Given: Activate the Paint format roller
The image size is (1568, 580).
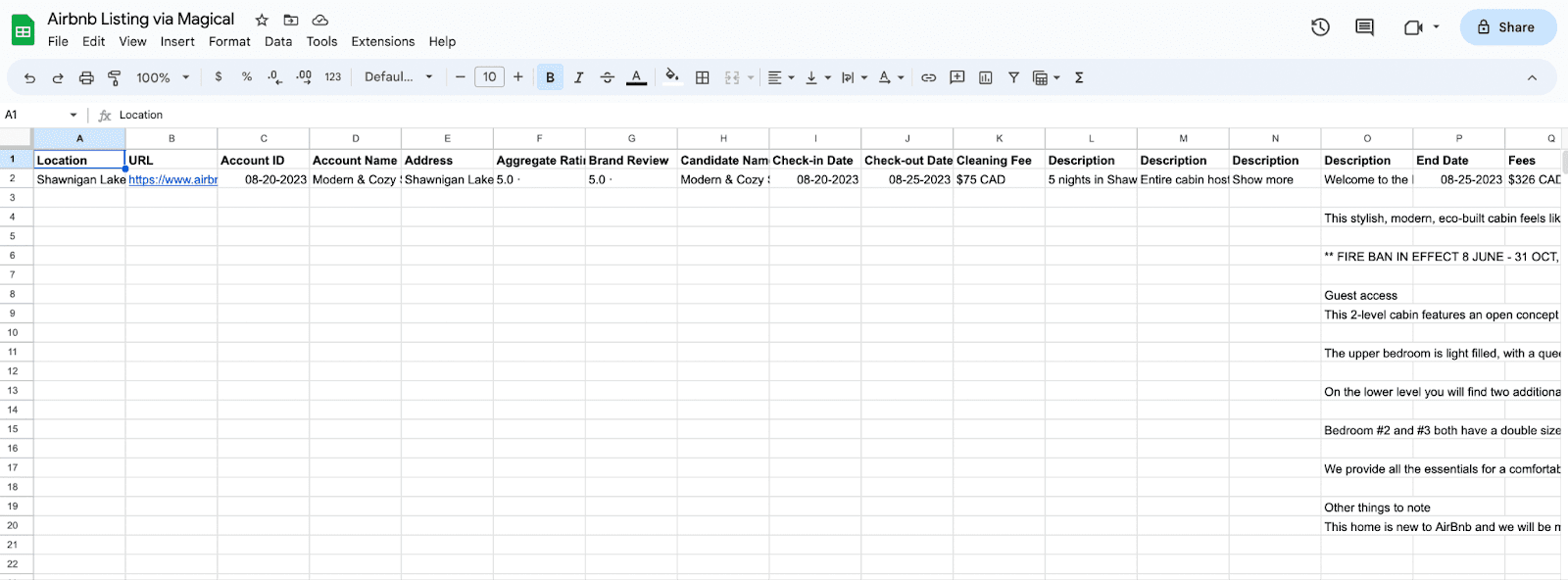Looking at the screenshot, I should click(114, 77).
